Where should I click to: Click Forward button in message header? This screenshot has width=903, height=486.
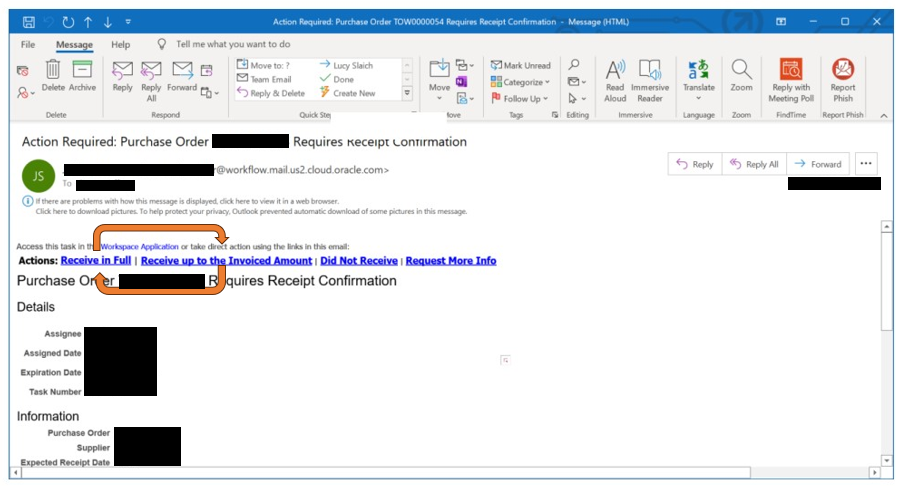(x=818, y=164)
